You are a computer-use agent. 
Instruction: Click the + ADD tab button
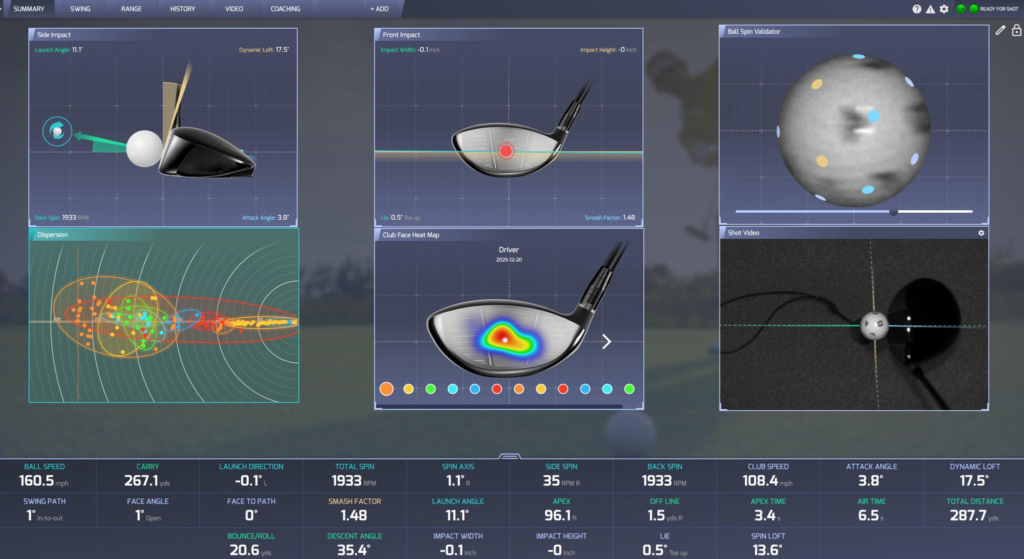[x=379, y=8]
